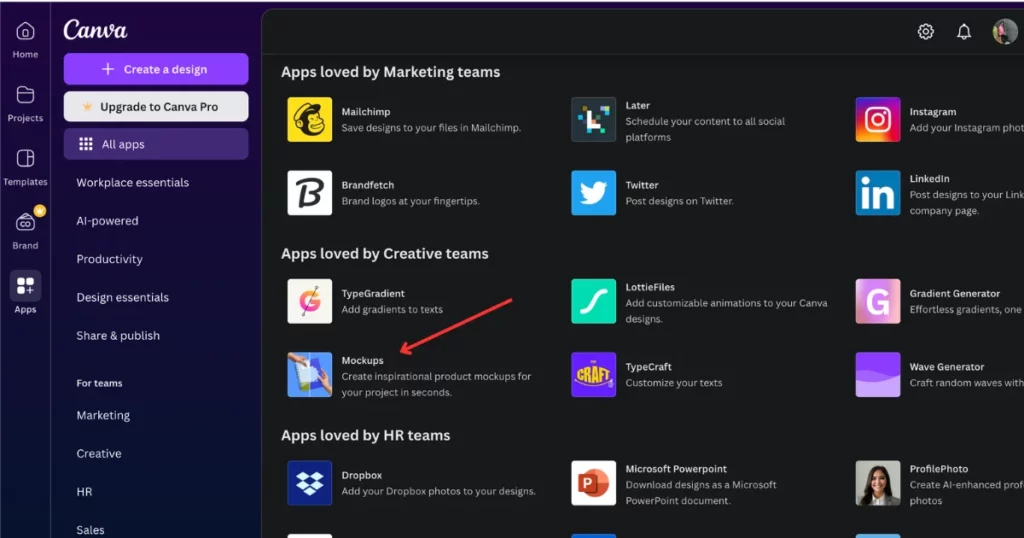Open Sales under For teams

tap(90, 530)
